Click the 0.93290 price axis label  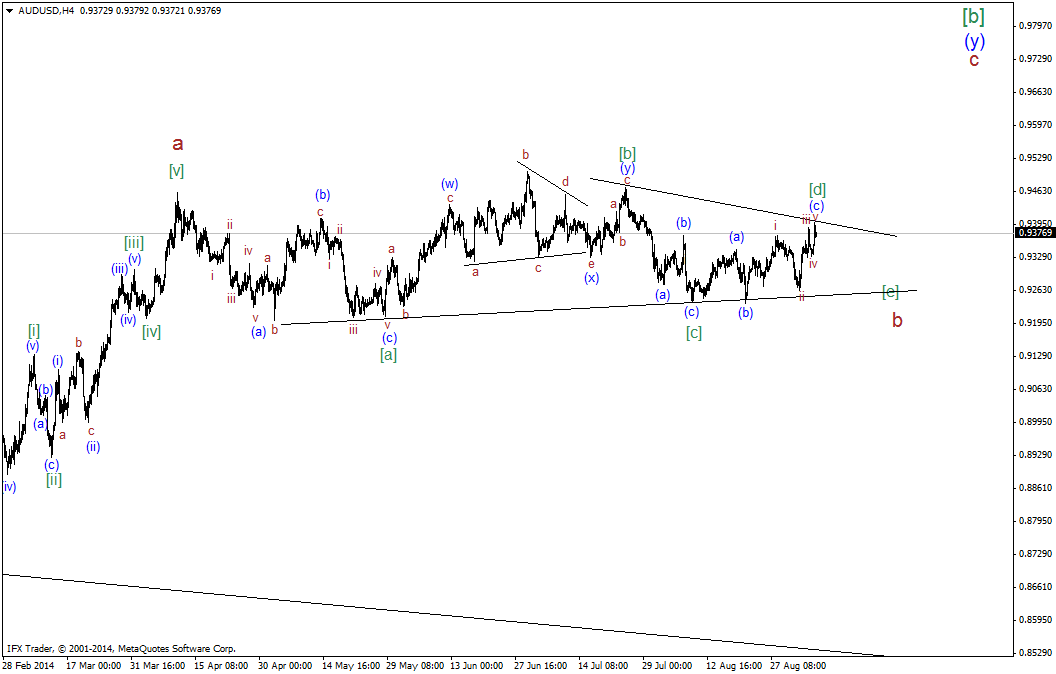[x=1035, y=257]
